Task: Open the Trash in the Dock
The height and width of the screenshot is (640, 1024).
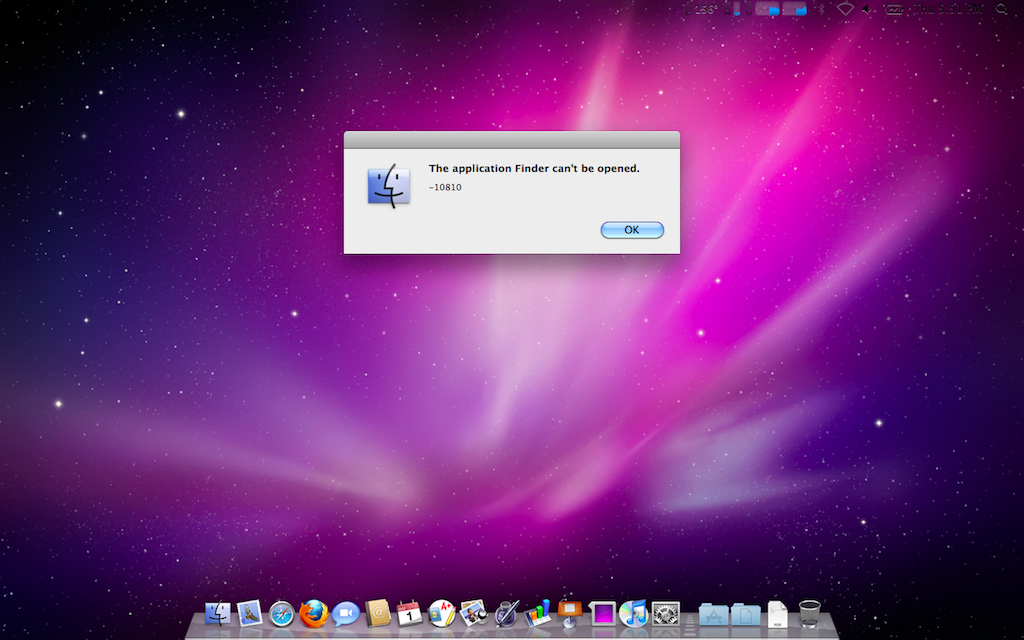Action: pyautogui.click(x=810, y=614)
